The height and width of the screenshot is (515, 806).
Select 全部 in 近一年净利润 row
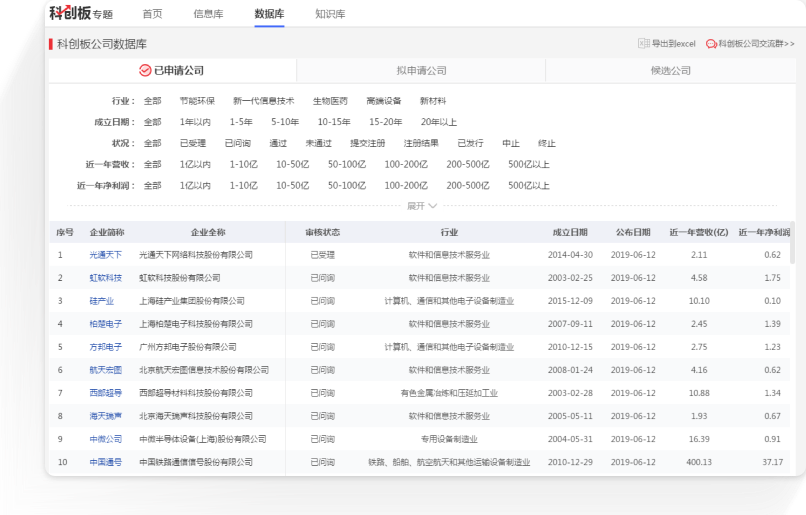pos(153,186)
